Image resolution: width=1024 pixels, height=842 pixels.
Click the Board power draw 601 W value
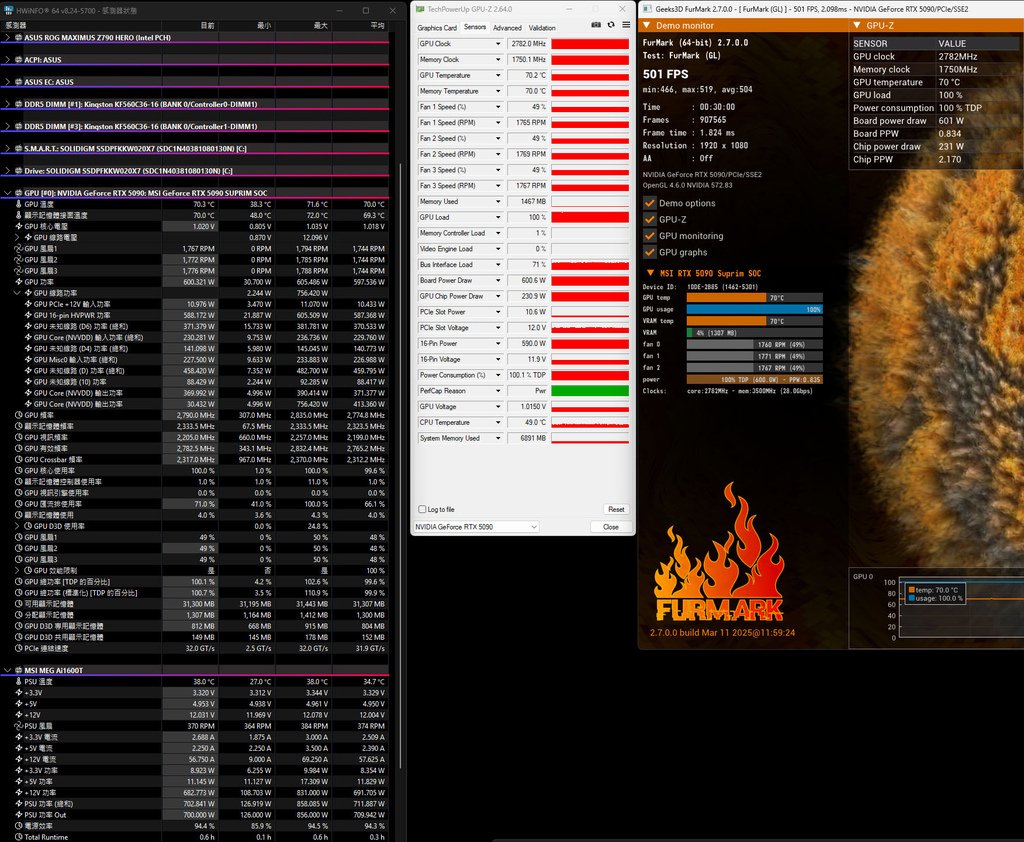tap(951, 121)
